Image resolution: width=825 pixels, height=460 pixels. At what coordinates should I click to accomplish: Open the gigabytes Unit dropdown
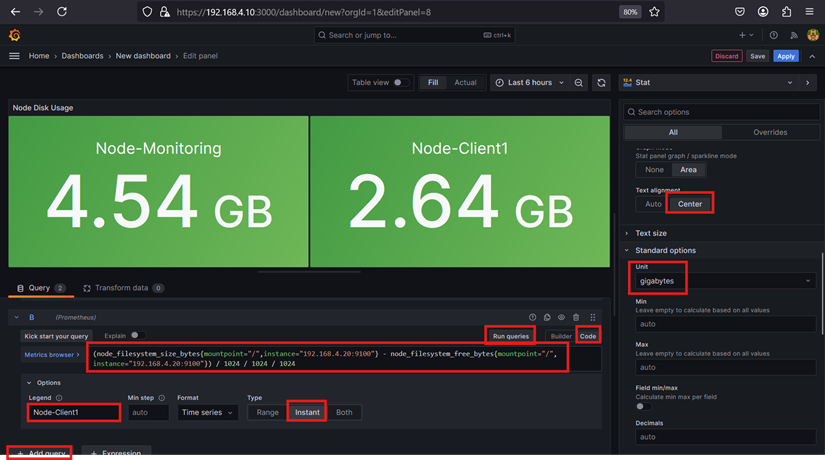725,281
